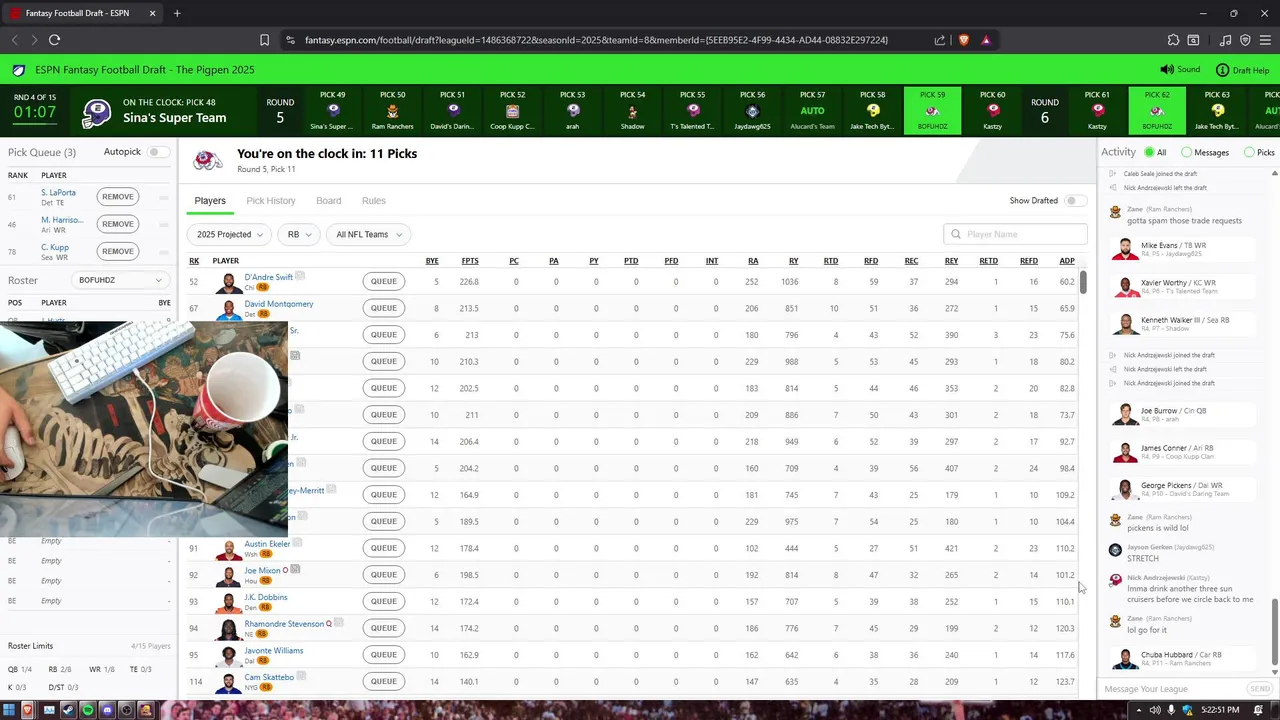
Task: Click the player news icon beside D'Andre Swift
Action: (x=300, y=277)
